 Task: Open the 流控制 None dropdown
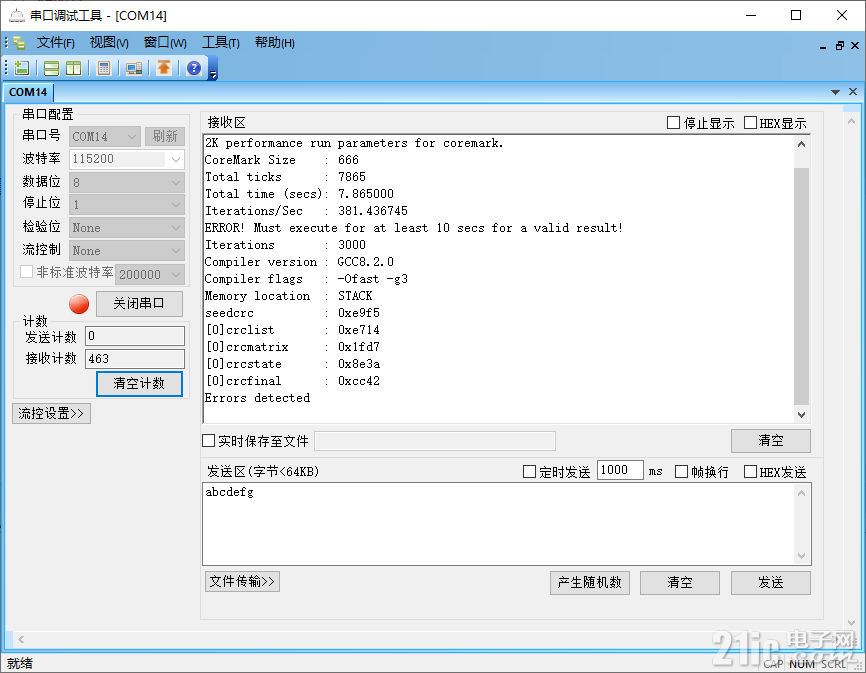pos(126,251)
